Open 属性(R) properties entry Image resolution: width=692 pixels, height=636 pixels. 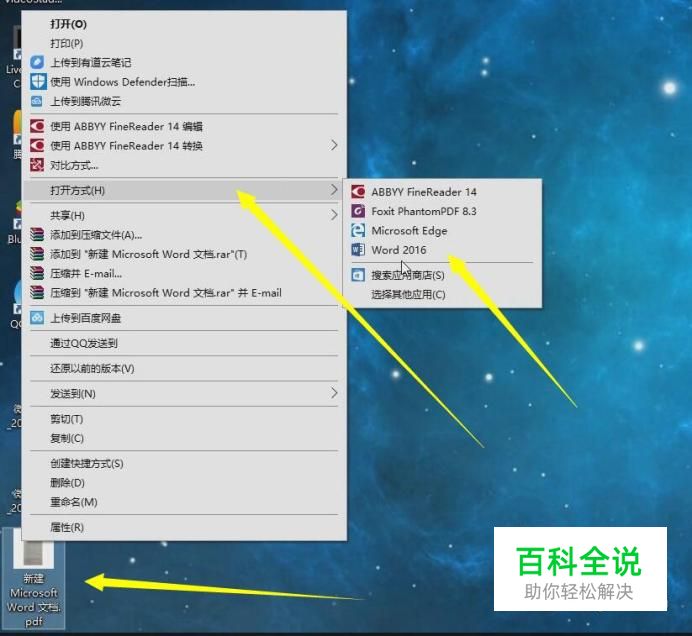click(184, 527)
